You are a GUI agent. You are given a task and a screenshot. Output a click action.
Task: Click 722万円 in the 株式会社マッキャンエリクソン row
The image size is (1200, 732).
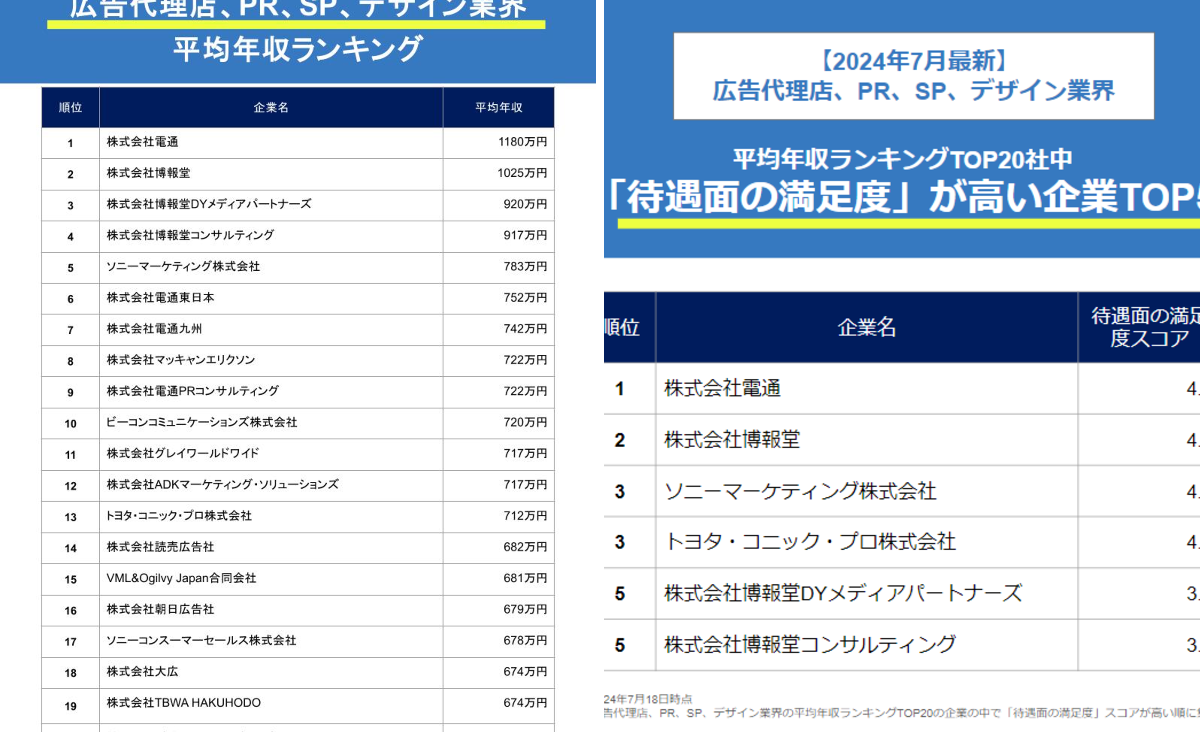tap(525, 360)
